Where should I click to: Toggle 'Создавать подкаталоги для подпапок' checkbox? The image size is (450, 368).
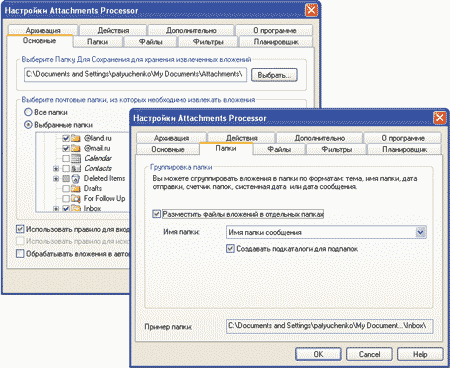click(x=230, y=249)
